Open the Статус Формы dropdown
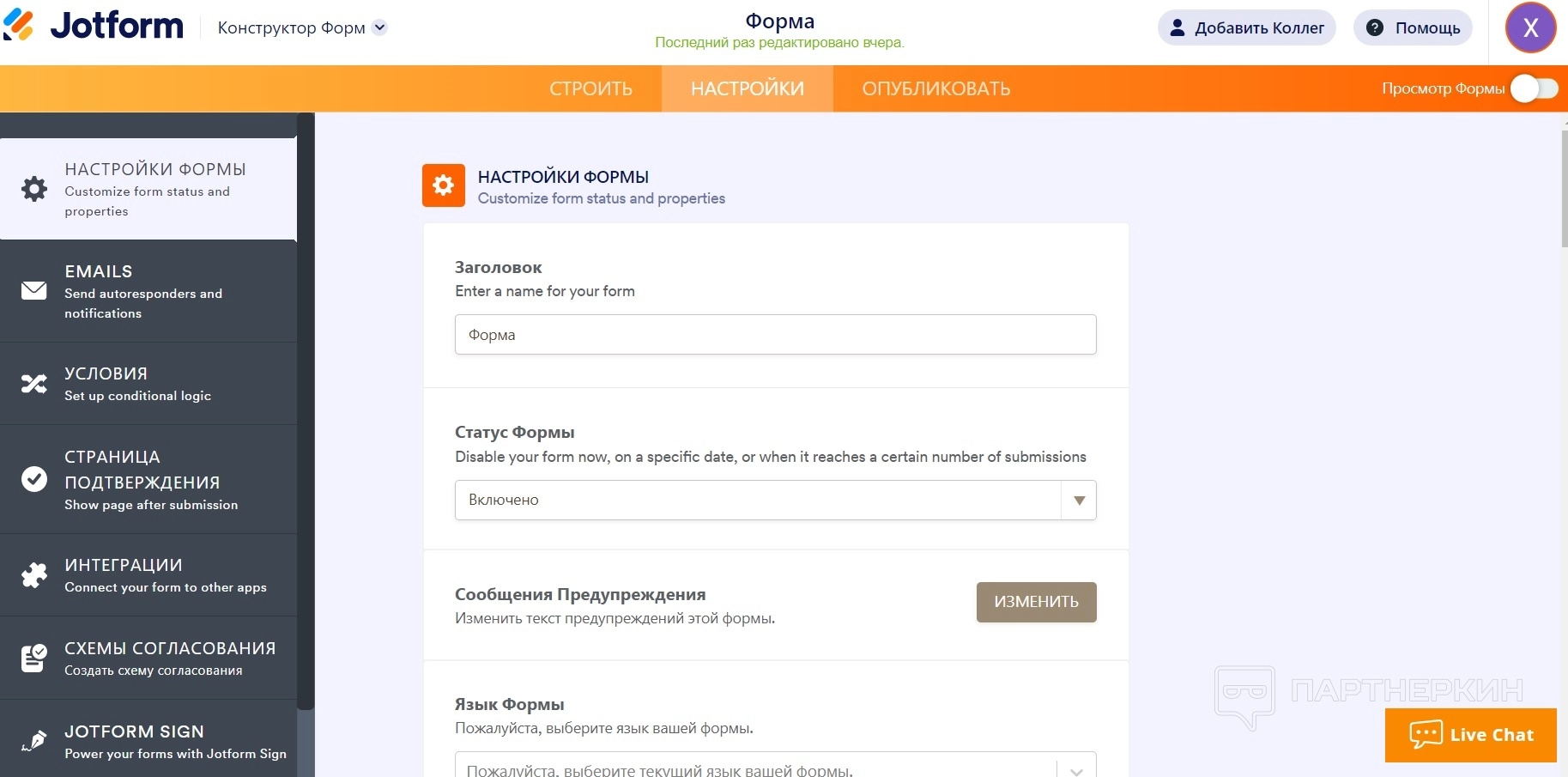Screen dimensions: 1568x777 click(775, 500)
